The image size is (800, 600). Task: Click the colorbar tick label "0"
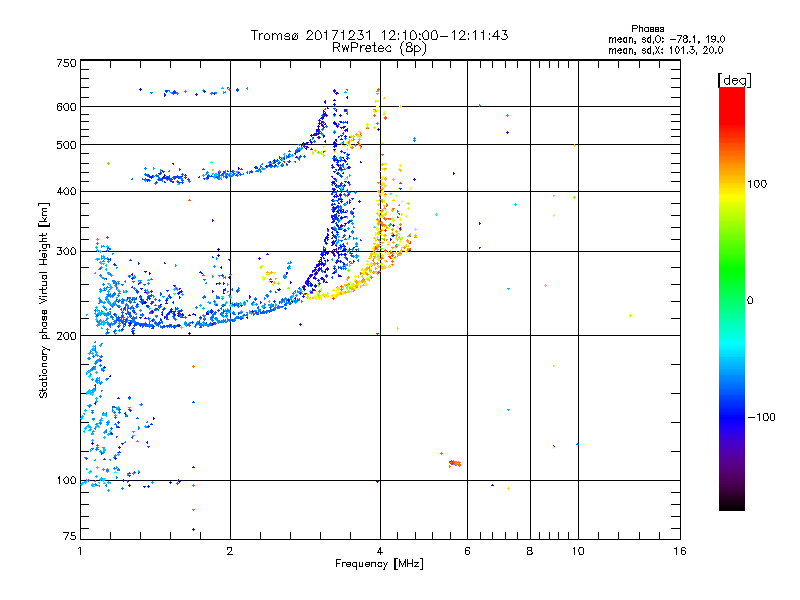click(750, 301)
